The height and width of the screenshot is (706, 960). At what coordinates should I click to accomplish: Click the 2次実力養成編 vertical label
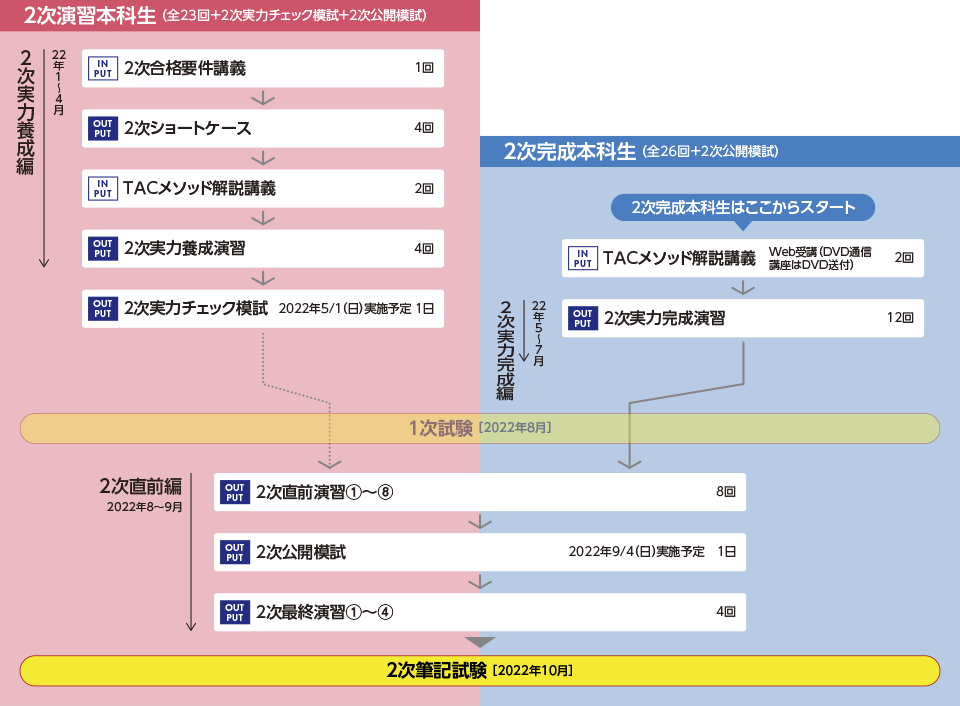point(26,110)
